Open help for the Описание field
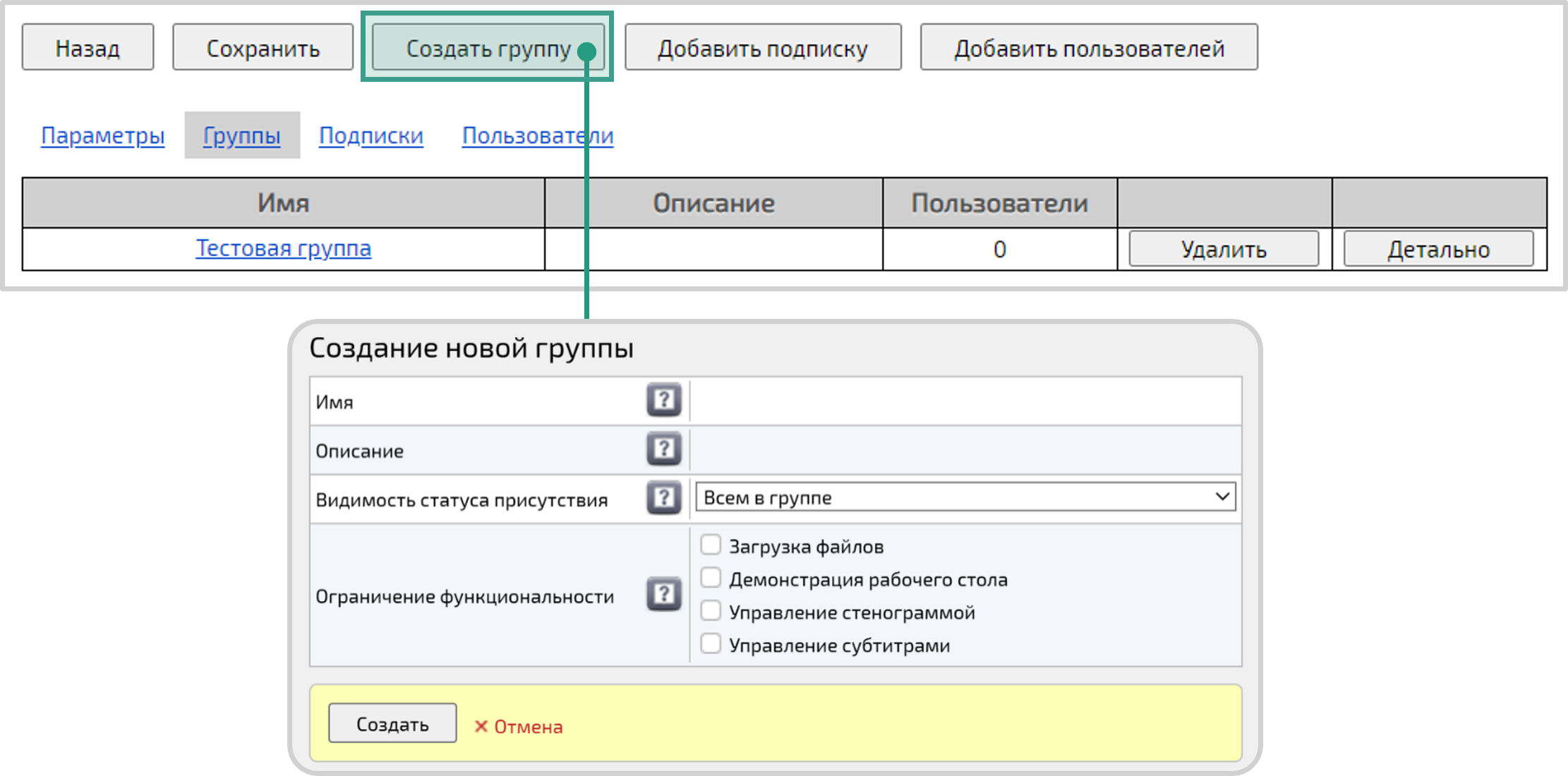 [663, 449]
